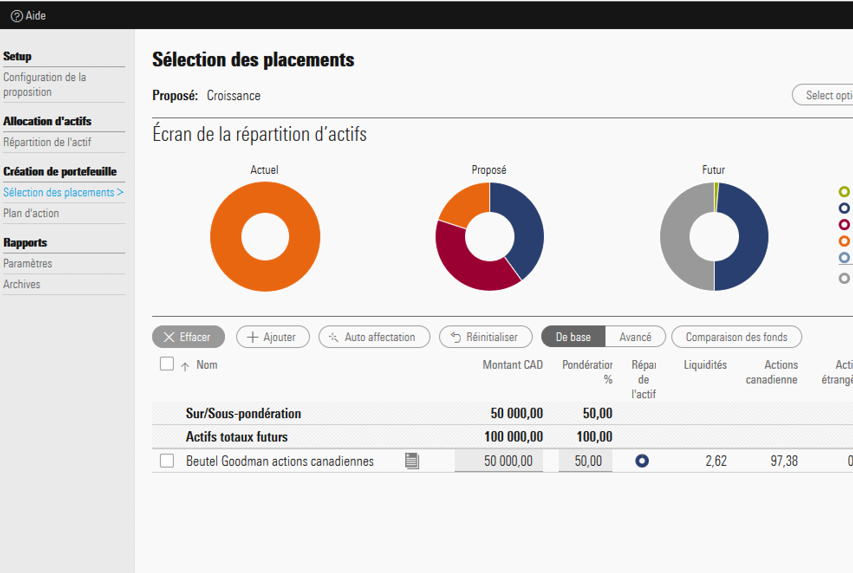This screenshot has width=853, height=573.
Task: Select the De base view toggle
Action: [573, 337]
